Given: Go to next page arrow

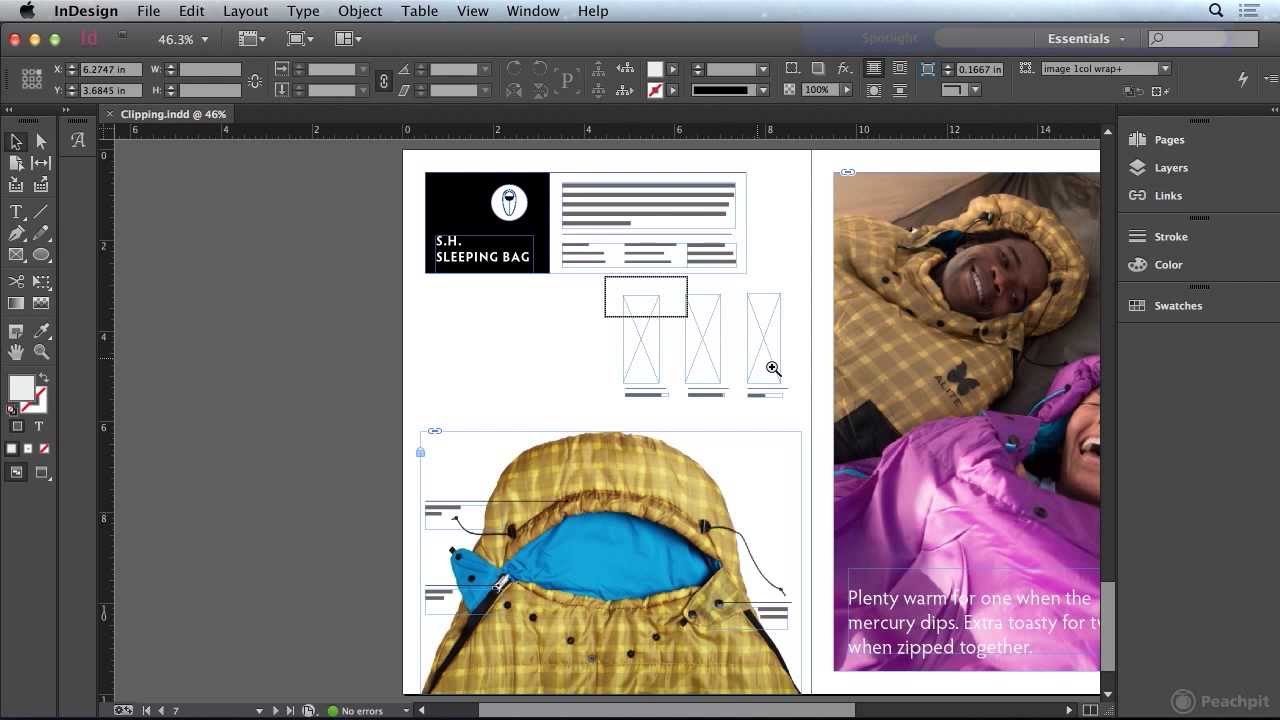Looking at the screenshot, I should click(x=276, y=711).
